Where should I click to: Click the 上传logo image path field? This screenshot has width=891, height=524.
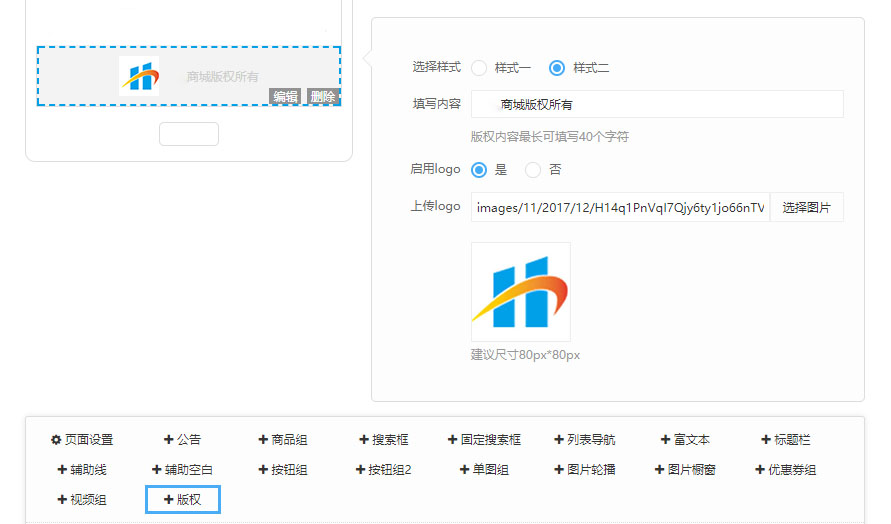tap(620, 207)
